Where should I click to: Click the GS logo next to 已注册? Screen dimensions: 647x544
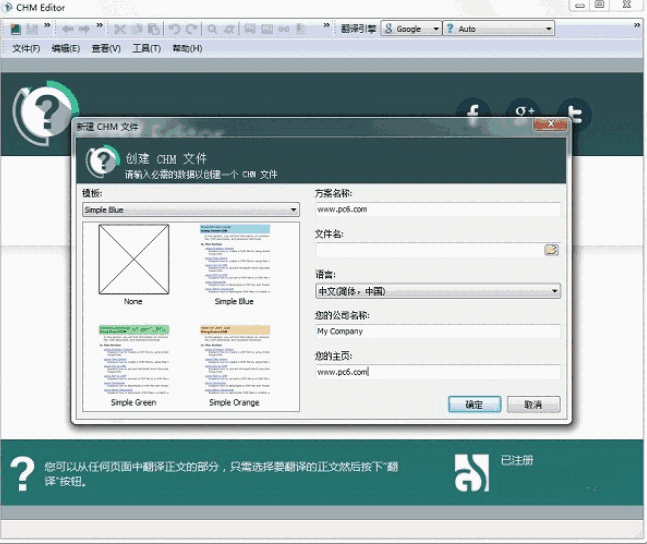472,473
